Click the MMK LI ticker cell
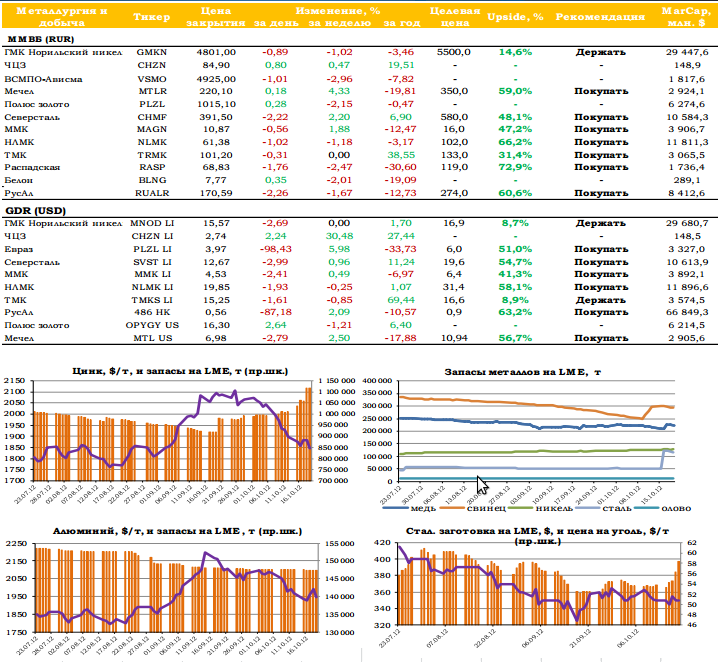The image size is (718, 666). tap(152, 274)
